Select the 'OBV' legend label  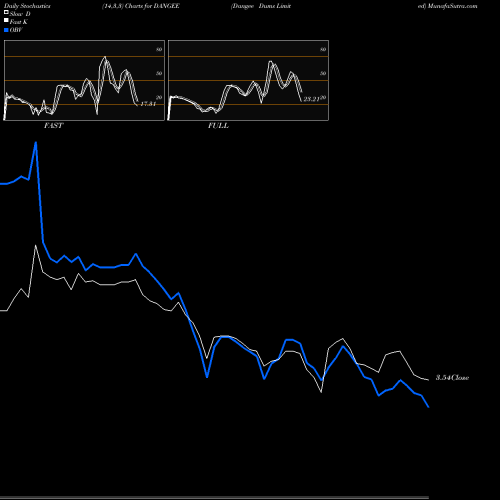pos(16,30)
